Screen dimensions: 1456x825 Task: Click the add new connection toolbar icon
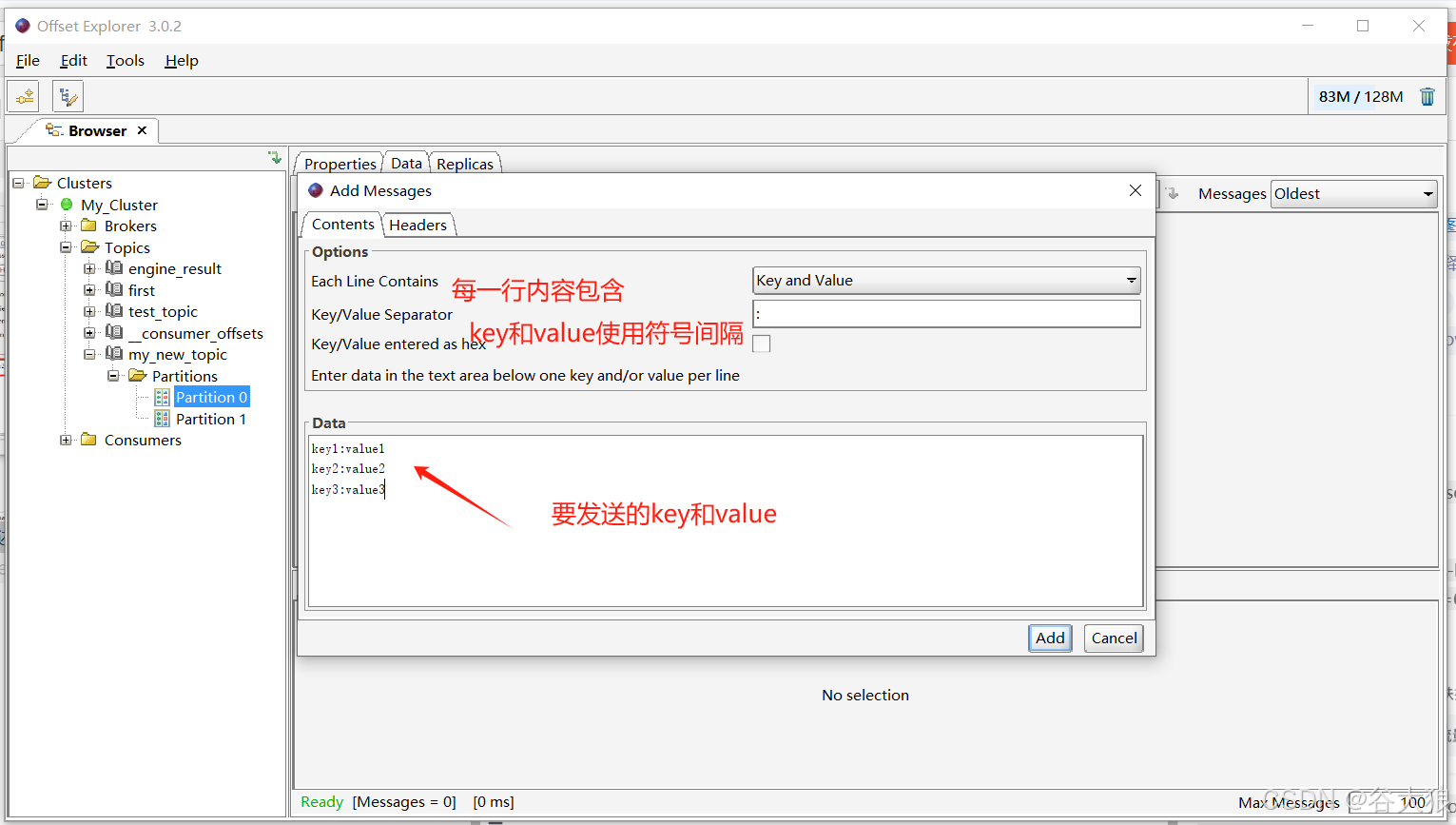pyautogui.click(x=24, y=96)
